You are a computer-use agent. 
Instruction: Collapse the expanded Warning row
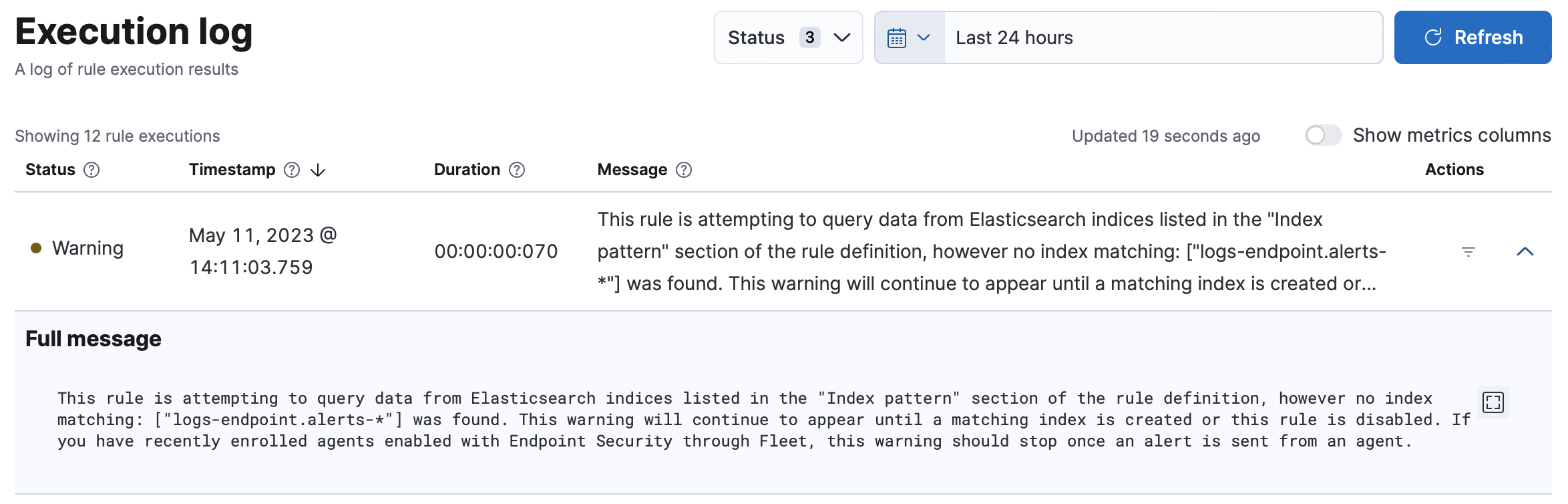[1525, 251]
